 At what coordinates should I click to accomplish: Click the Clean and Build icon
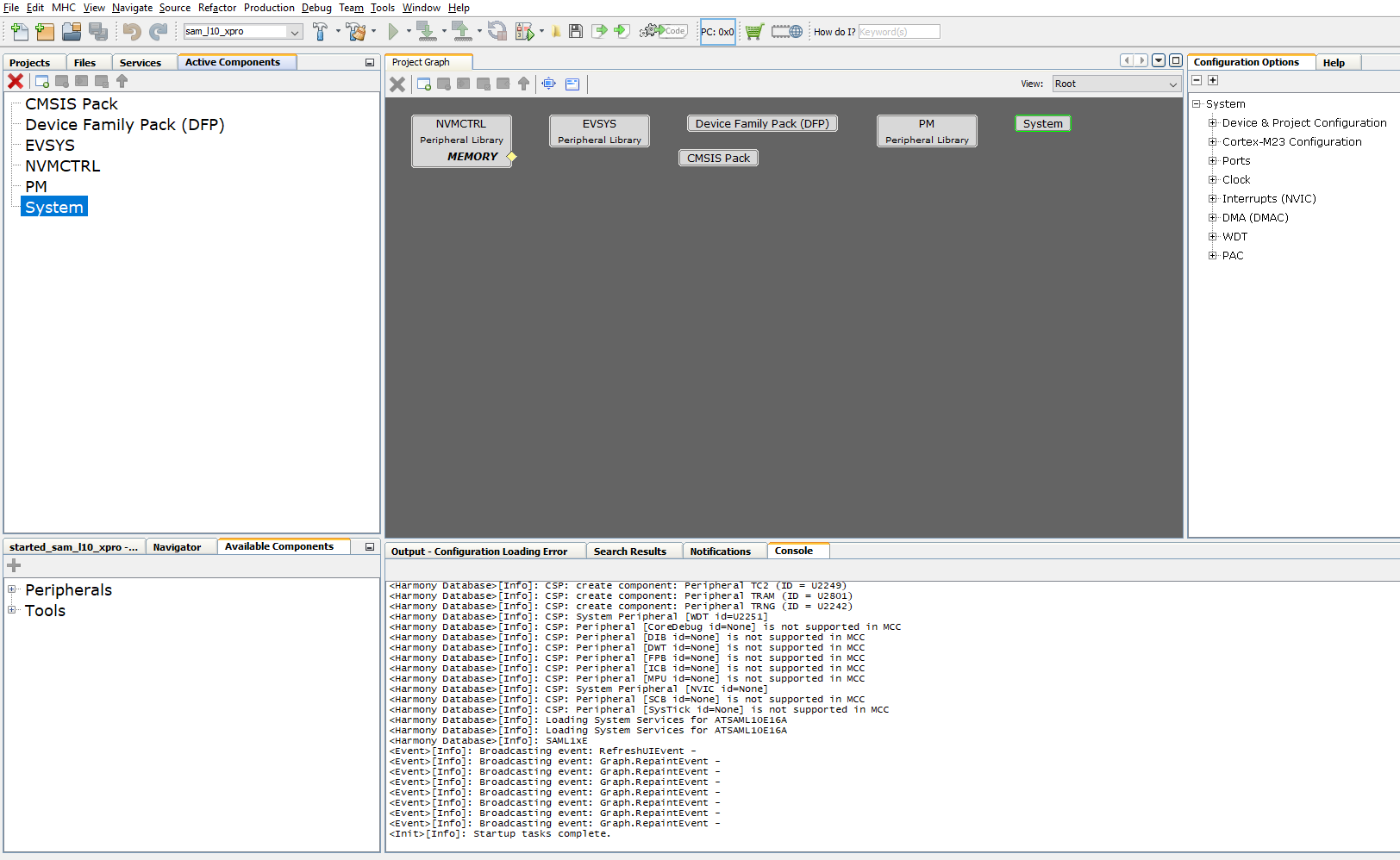[x=357, y=31]
